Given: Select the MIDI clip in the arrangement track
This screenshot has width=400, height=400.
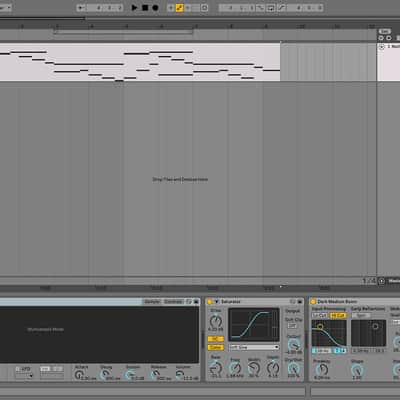Looking at the screenshot, I should pos(140,62).
